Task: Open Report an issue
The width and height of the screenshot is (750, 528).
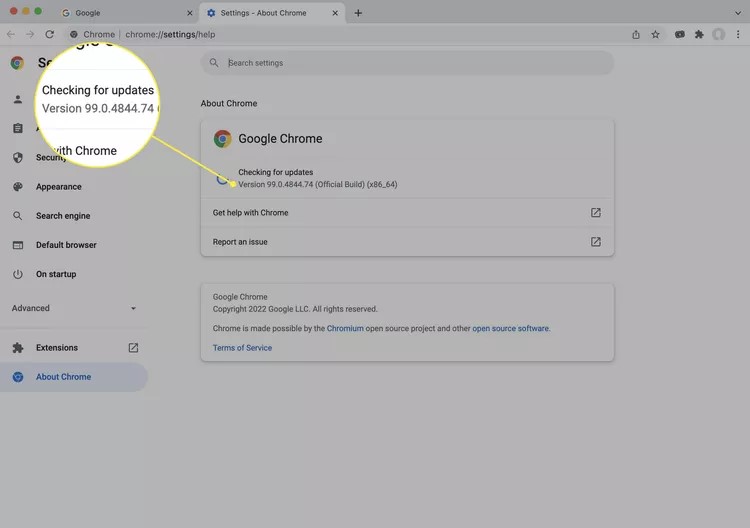Action: tap(407, 242)
